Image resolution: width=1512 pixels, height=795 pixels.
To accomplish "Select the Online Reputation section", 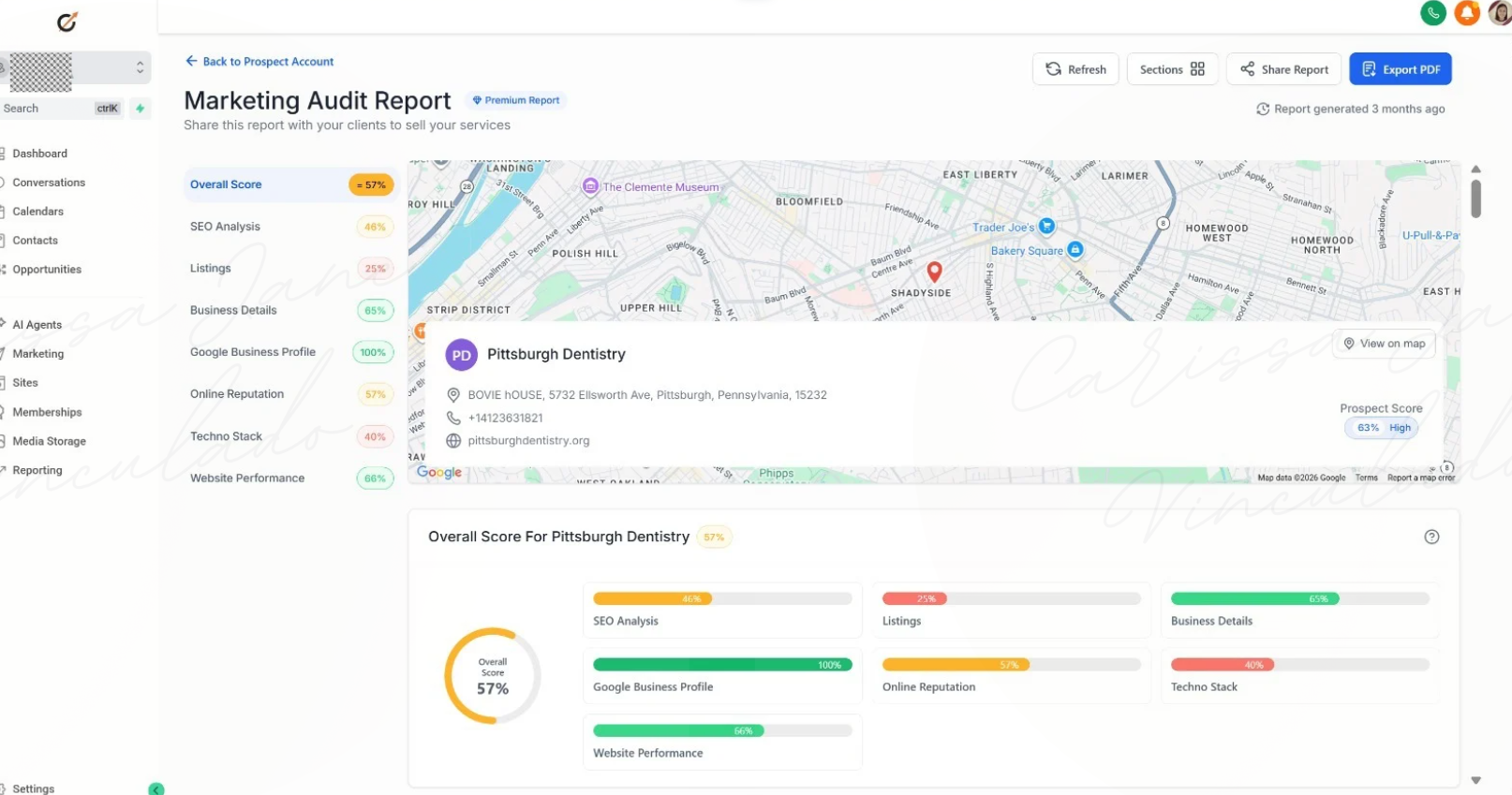I will [x=290, y=394].
